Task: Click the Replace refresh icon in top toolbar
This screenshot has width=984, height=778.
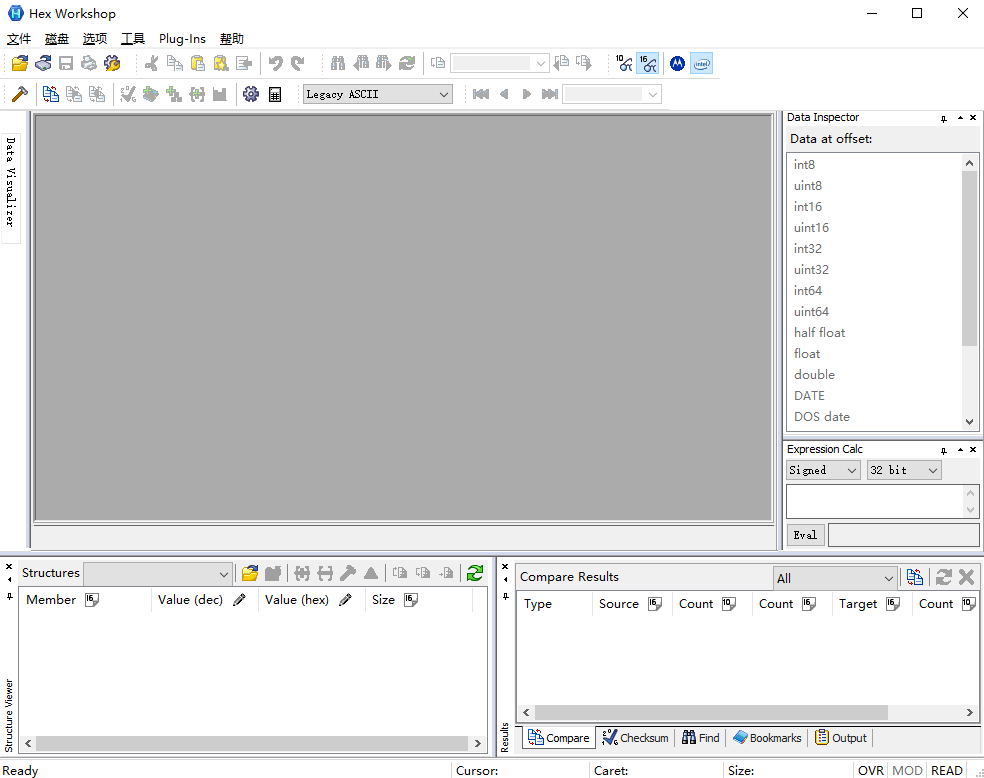Action: pyautogui.click(x=407, y=63)
